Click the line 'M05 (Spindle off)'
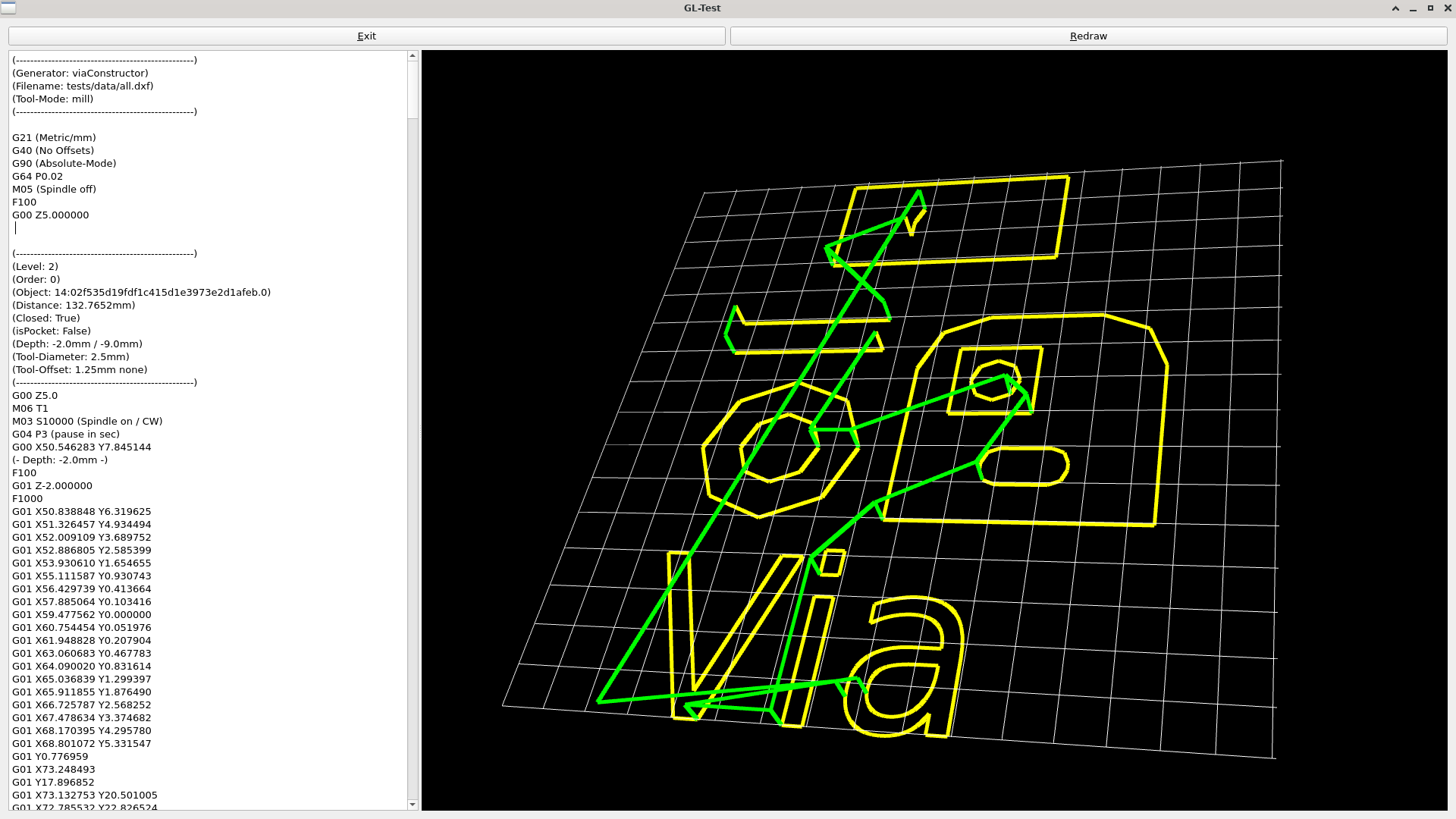 click(x=54, y=190)
